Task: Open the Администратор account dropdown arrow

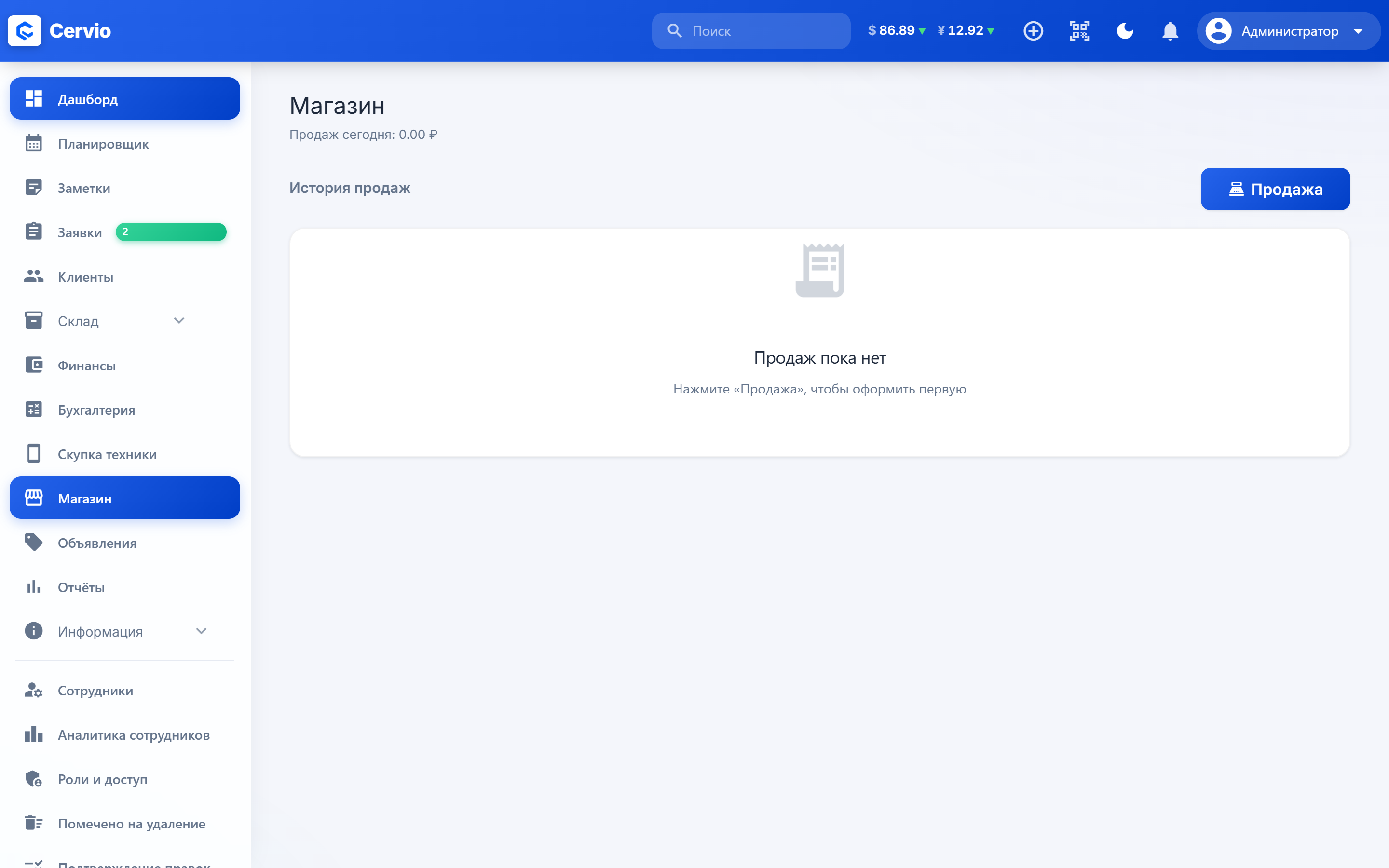Action: tap(1358, 31)
